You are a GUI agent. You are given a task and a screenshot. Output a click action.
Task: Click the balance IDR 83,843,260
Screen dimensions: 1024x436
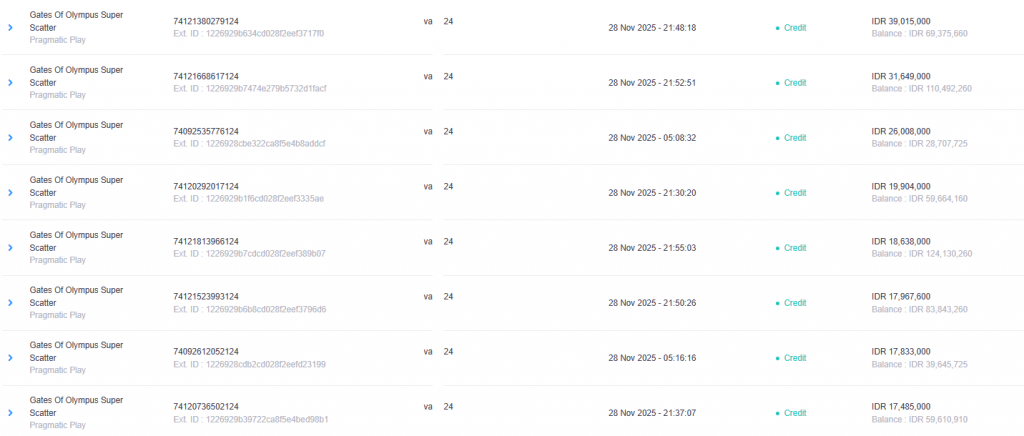click(919, 309)
